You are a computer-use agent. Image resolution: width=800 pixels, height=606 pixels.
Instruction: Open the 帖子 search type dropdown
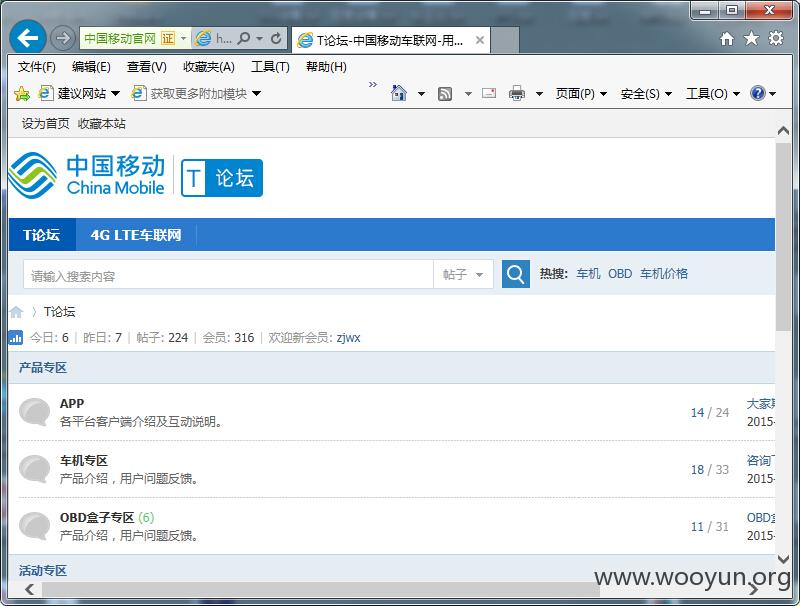[x=463, y=274]
